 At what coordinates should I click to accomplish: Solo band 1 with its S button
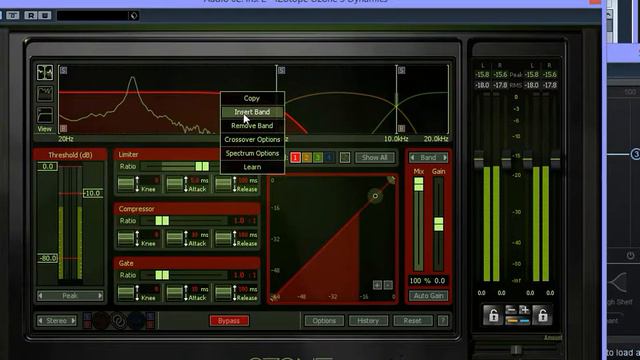click(x=63, y=70)
